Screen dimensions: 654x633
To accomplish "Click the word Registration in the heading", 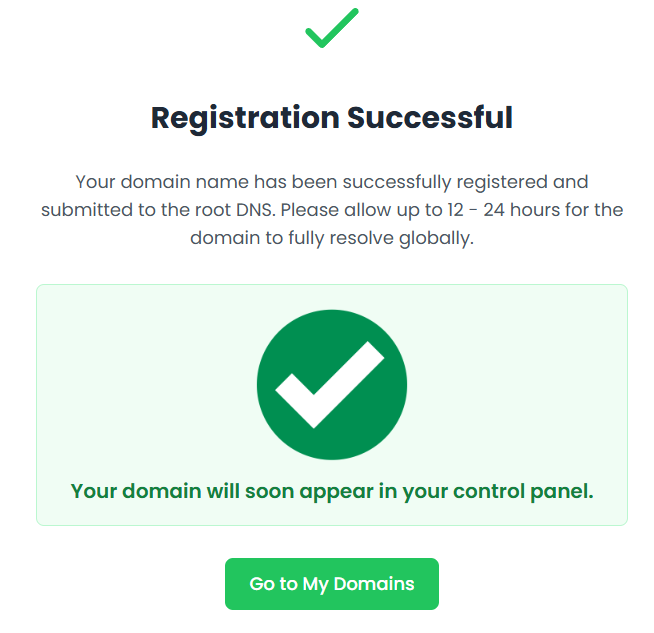I will (x=245, y=118).
